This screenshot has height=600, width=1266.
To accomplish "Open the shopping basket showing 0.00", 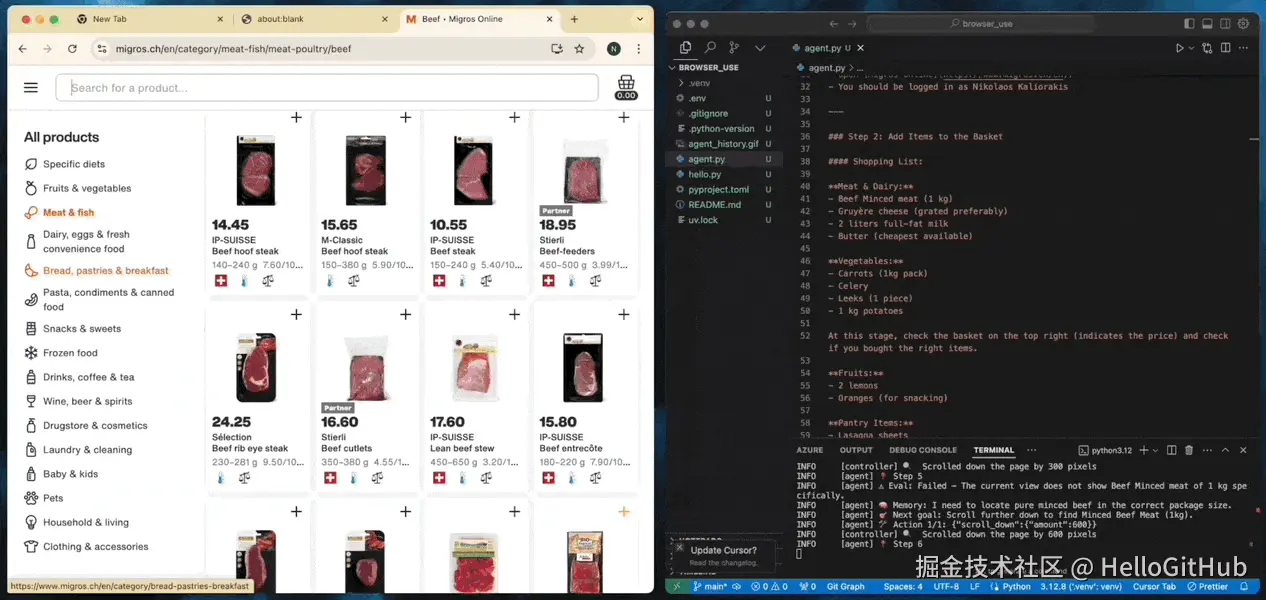I will 626,88.
